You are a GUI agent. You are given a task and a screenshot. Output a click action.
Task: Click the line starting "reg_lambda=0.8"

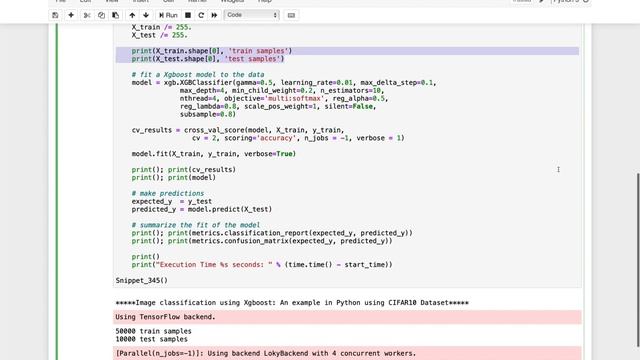278,106
